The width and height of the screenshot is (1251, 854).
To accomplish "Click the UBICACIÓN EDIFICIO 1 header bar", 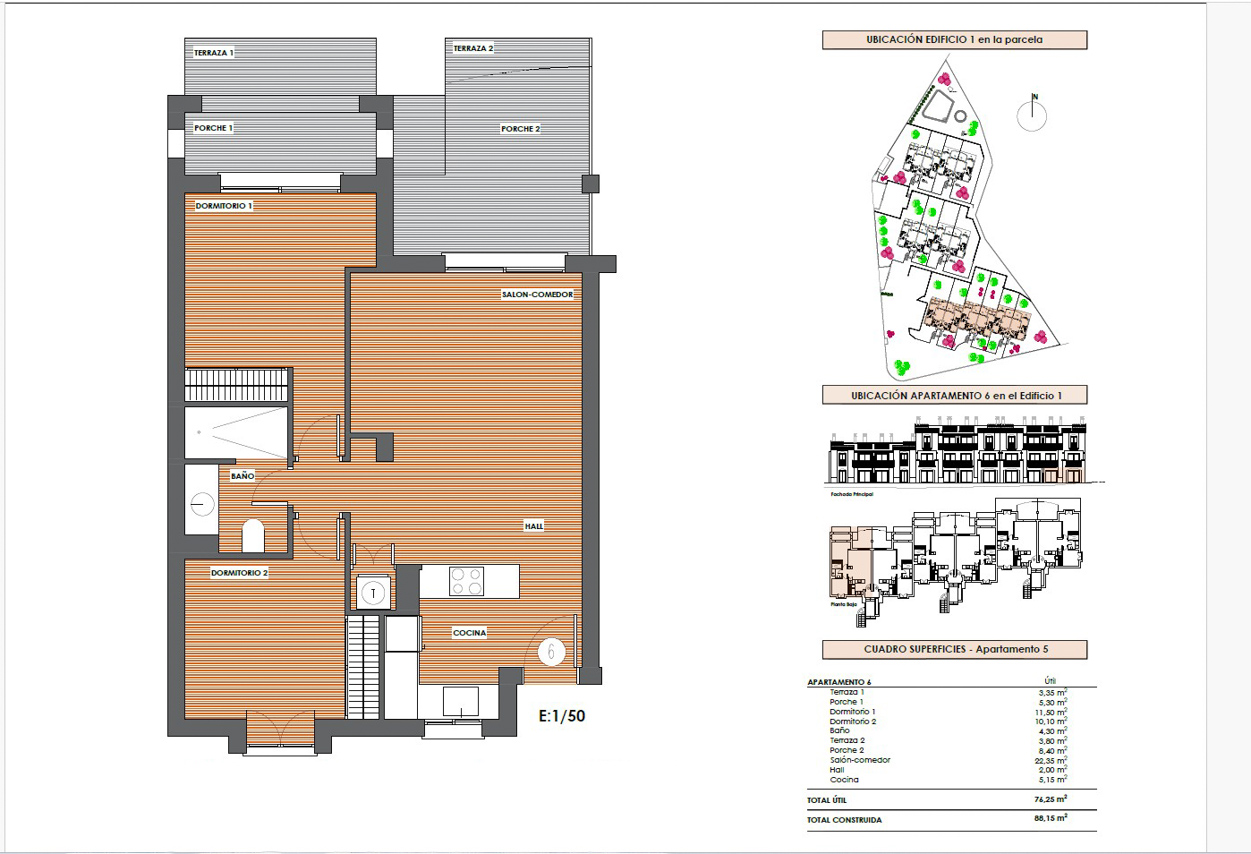I will click(953, 40).
